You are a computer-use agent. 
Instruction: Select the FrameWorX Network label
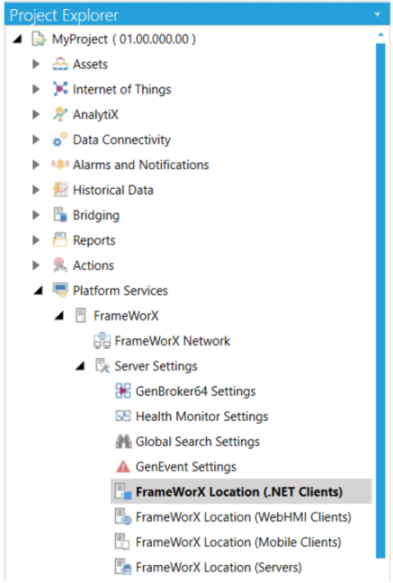point(172,341)
